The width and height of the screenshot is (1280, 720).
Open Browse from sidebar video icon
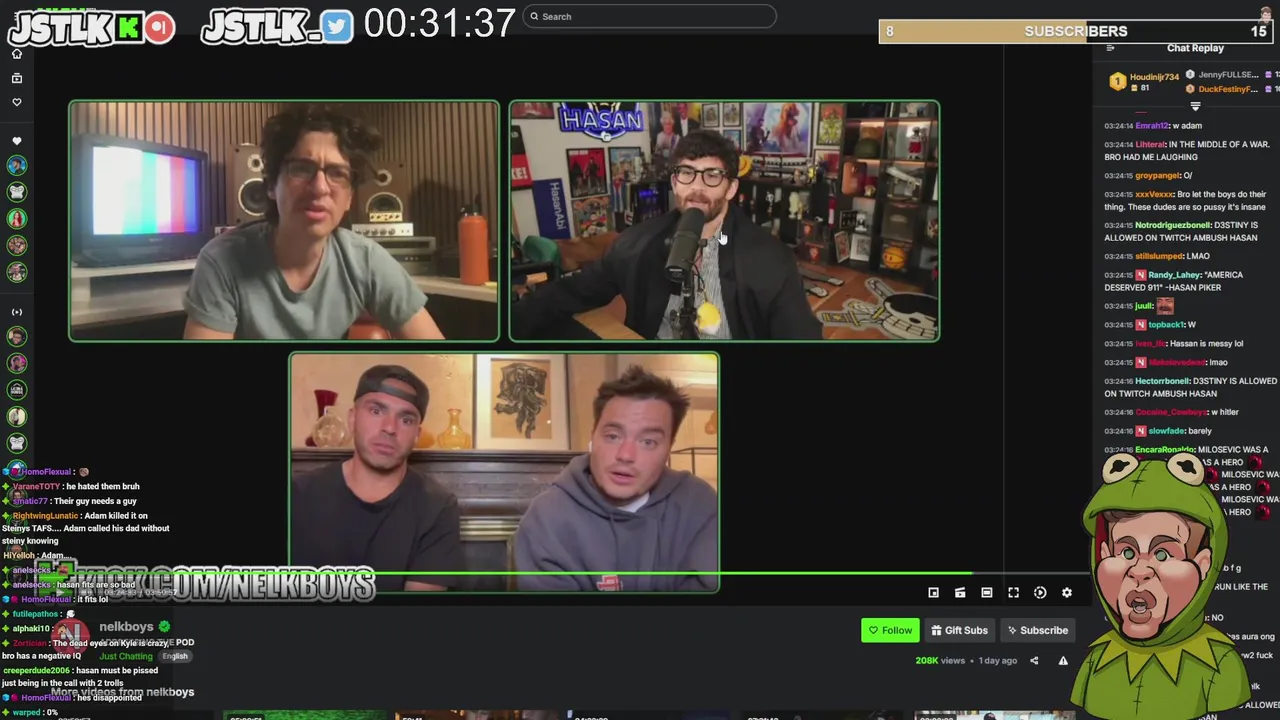[x=17, y=78]
